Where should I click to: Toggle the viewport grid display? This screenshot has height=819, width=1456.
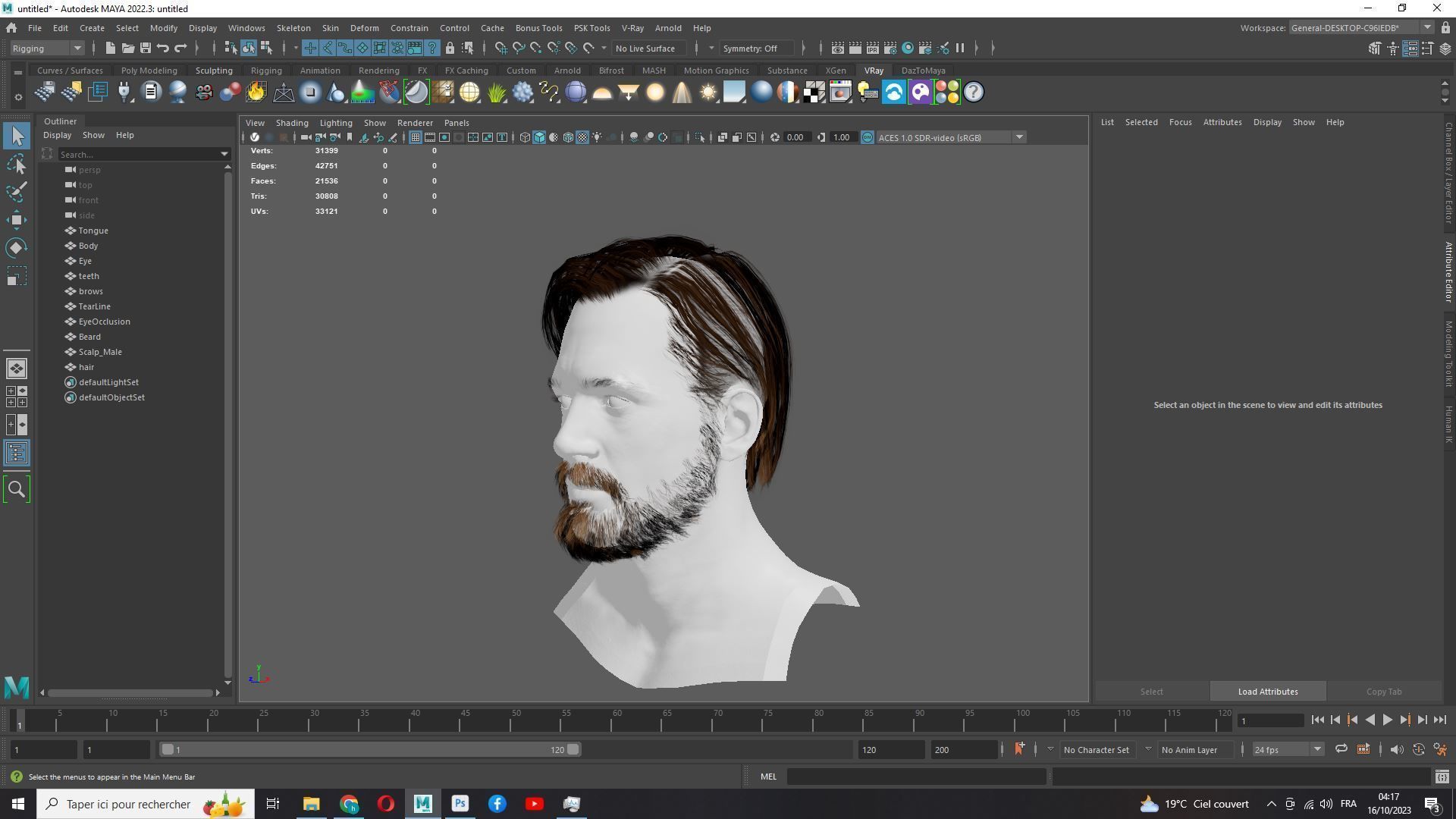[x=416, y=137]
